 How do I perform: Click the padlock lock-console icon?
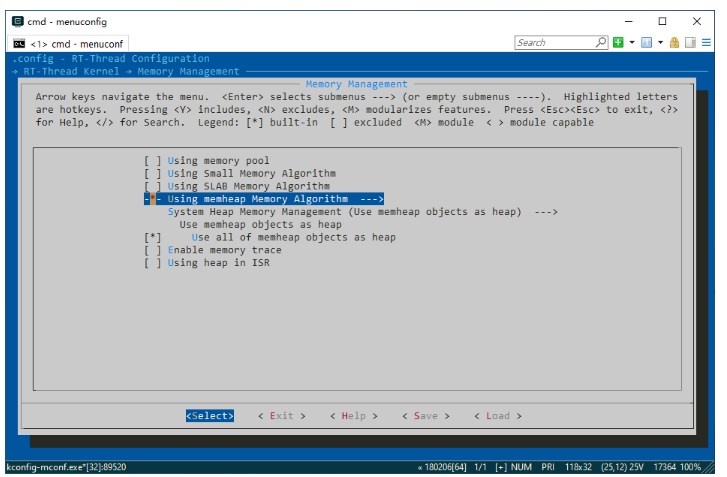point(674,43)
